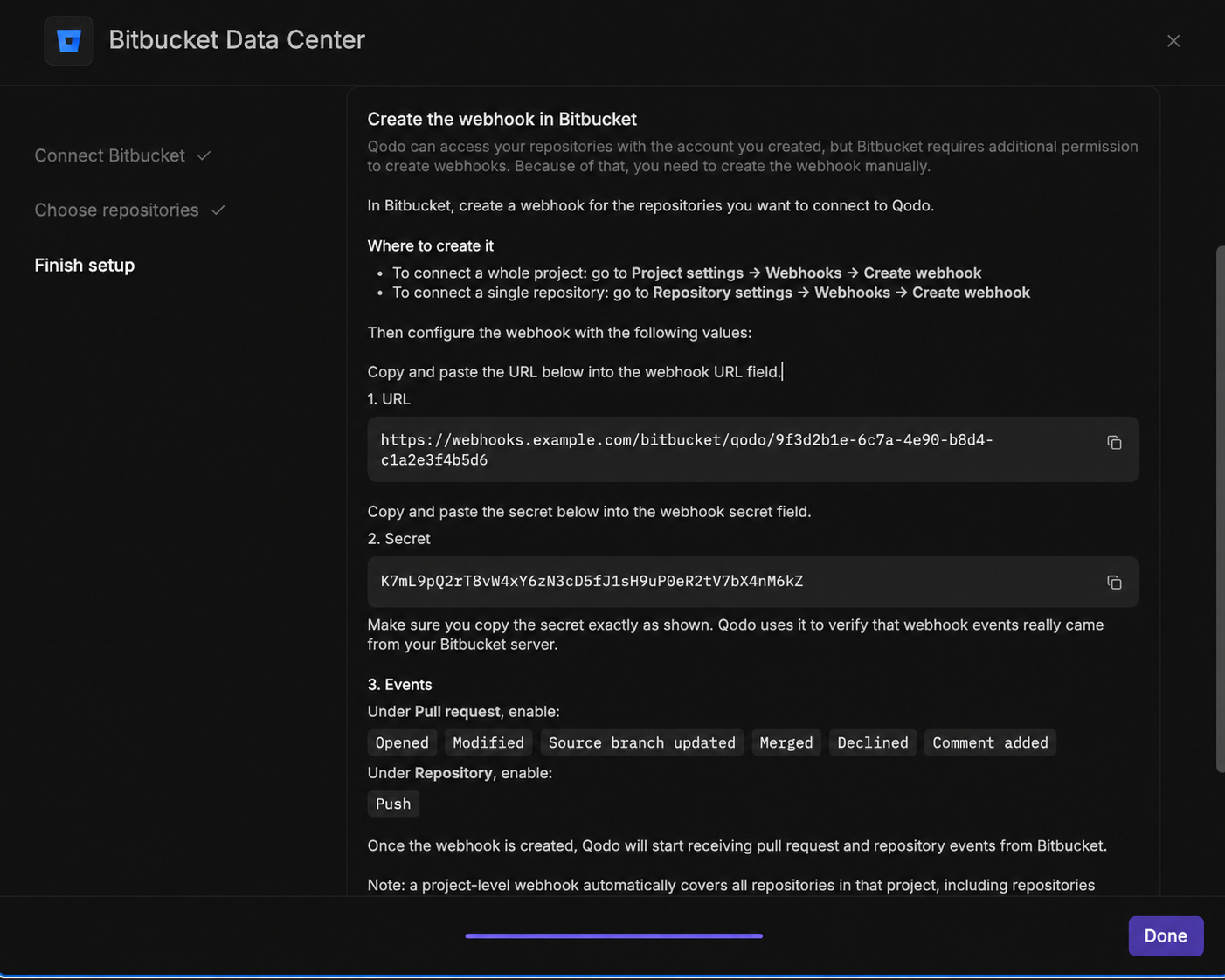Click the In Bitbucket, create a webhook sentence

pos(651,206)
